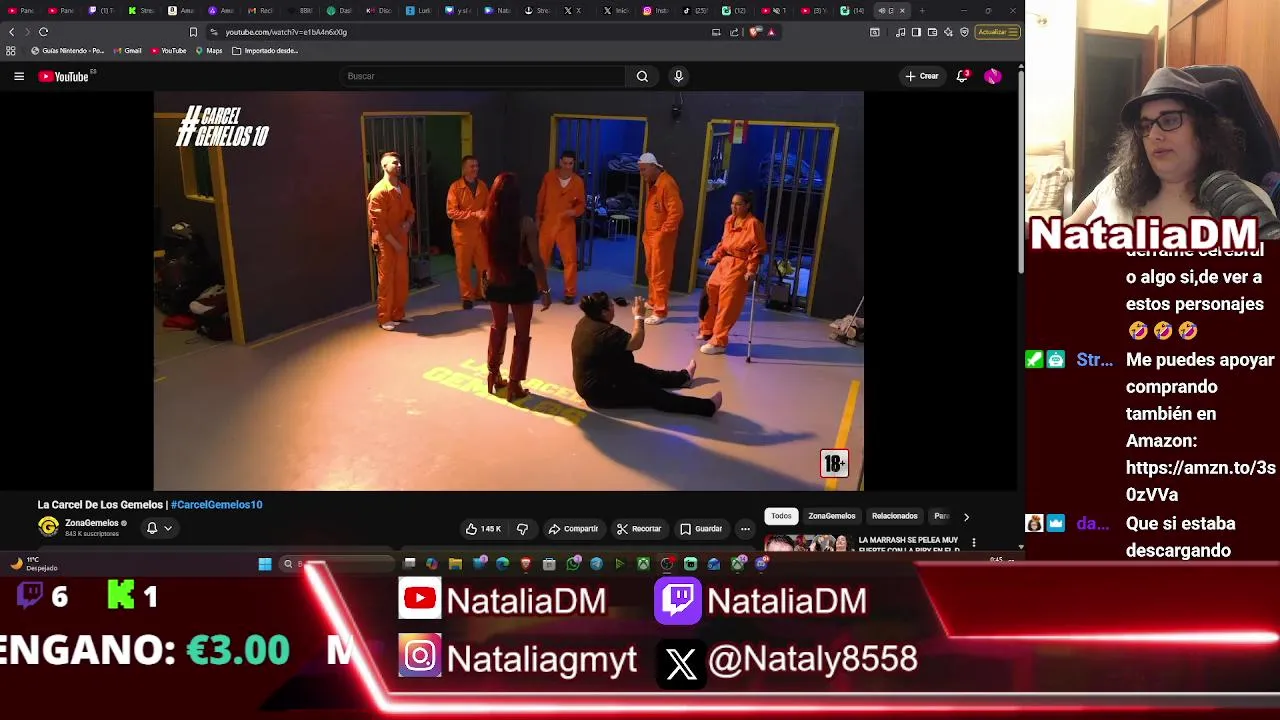Toggle the browser sidebar panel icon
Viewport: 1280px width, 720px height.
coord(916,32)
